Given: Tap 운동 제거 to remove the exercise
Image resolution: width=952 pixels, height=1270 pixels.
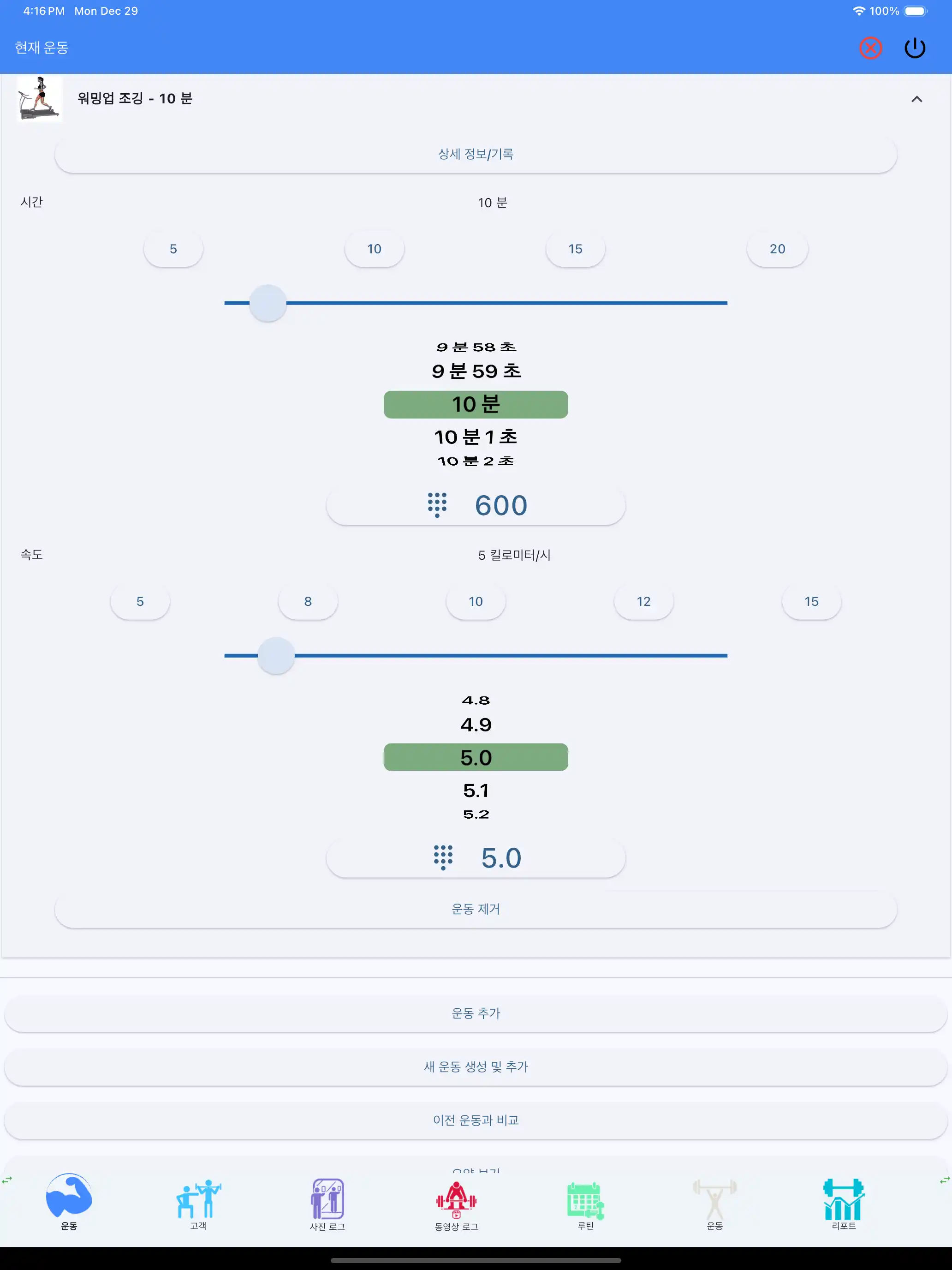Looking at the screenshot, I should tap(475, 909).
